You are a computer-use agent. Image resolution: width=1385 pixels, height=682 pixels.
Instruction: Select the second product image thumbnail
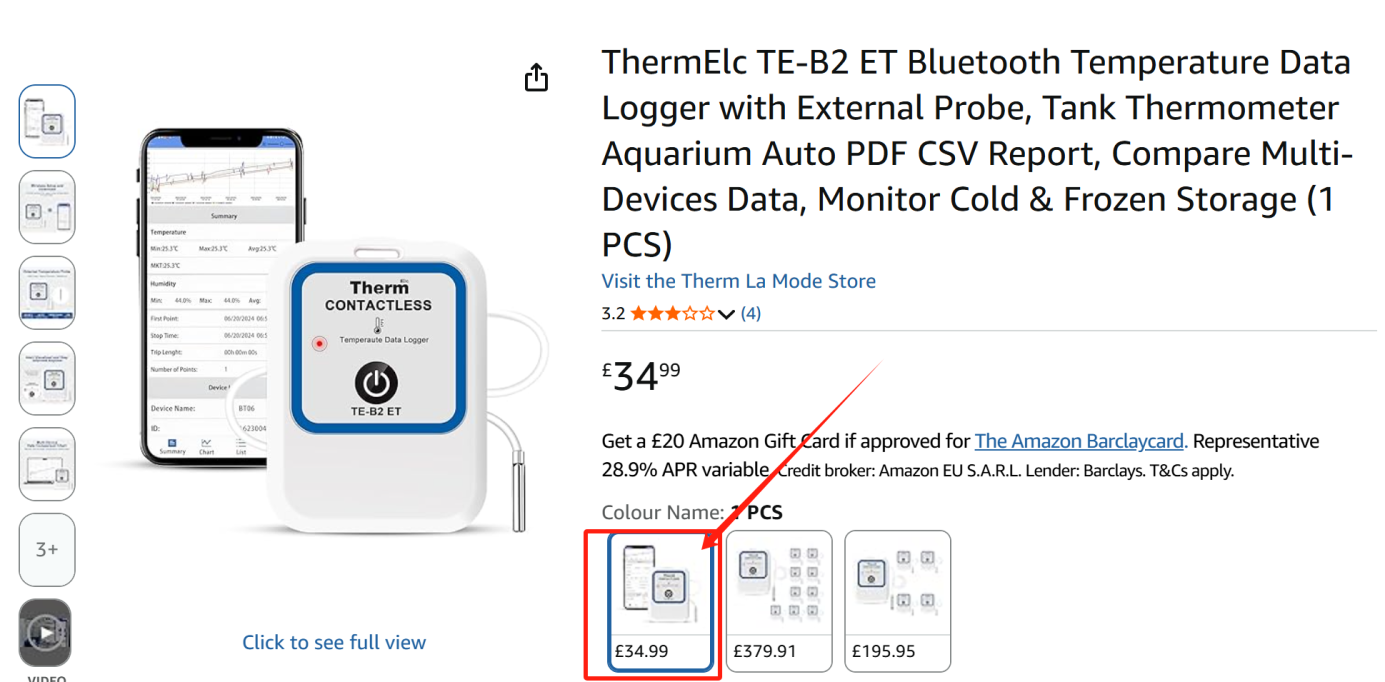[x=47, y=207]
